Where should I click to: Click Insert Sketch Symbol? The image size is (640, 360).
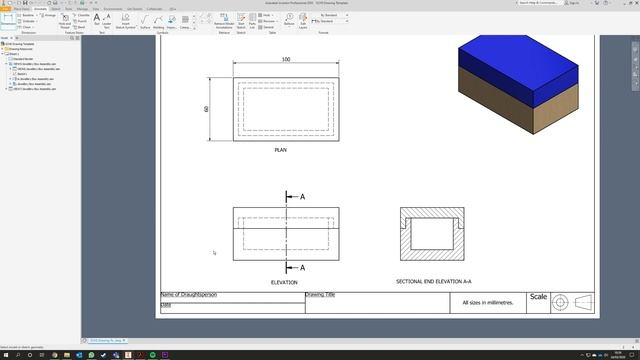[125, 21]
